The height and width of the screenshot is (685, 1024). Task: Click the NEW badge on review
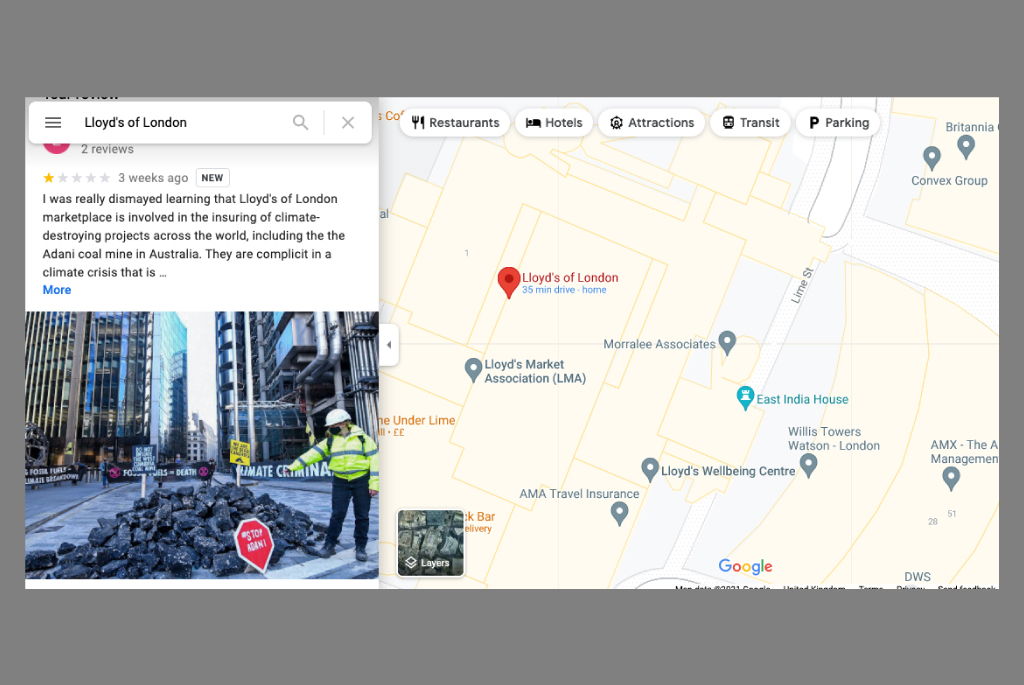212,178
